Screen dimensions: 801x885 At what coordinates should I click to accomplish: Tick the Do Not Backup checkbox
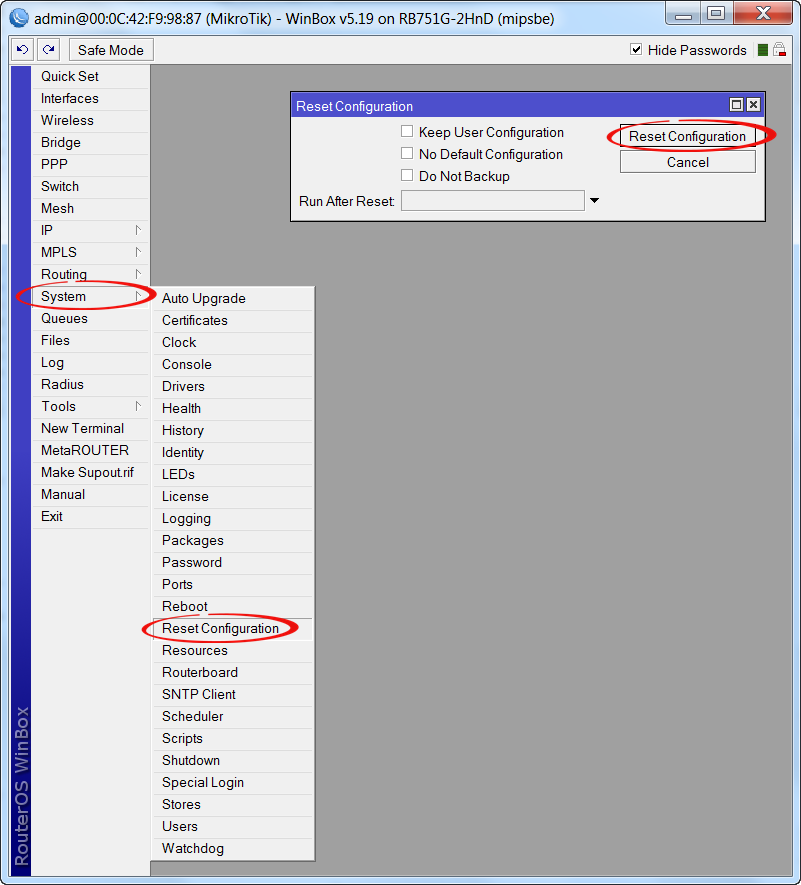(x=407, y=175)
